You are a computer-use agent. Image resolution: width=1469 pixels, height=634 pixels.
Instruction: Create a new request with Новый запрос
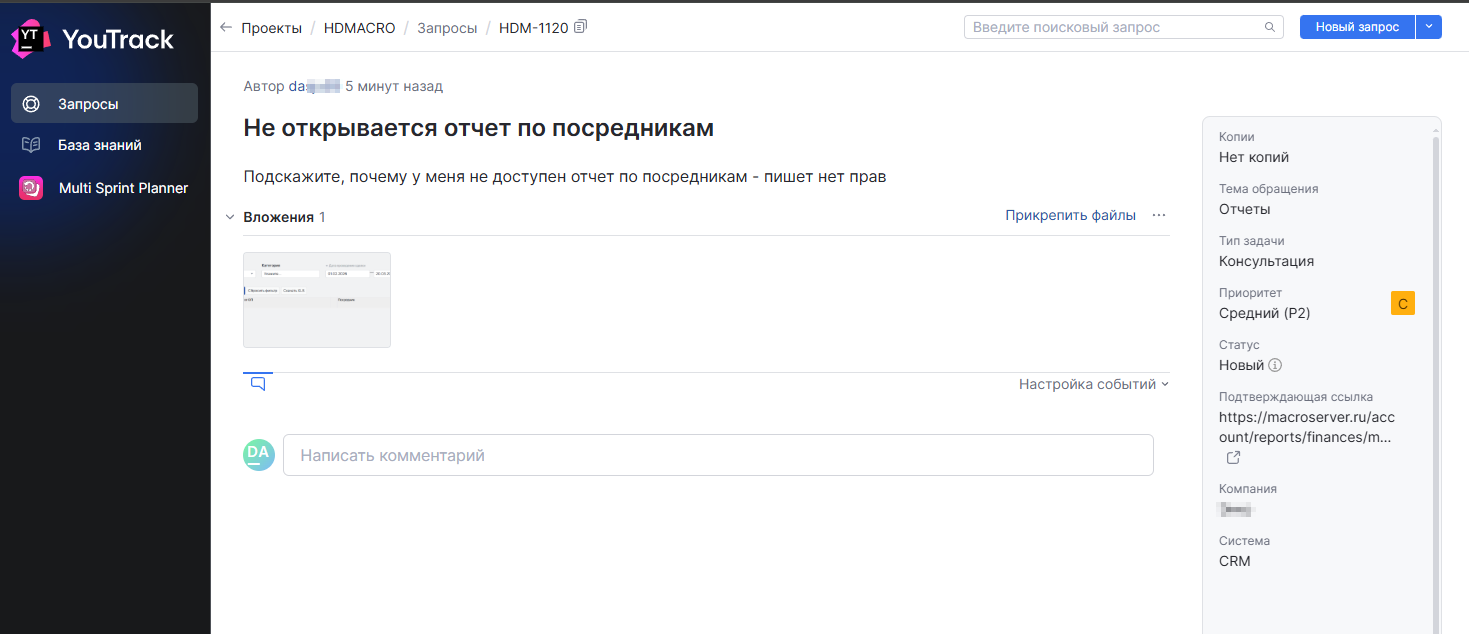point(1357,27)
